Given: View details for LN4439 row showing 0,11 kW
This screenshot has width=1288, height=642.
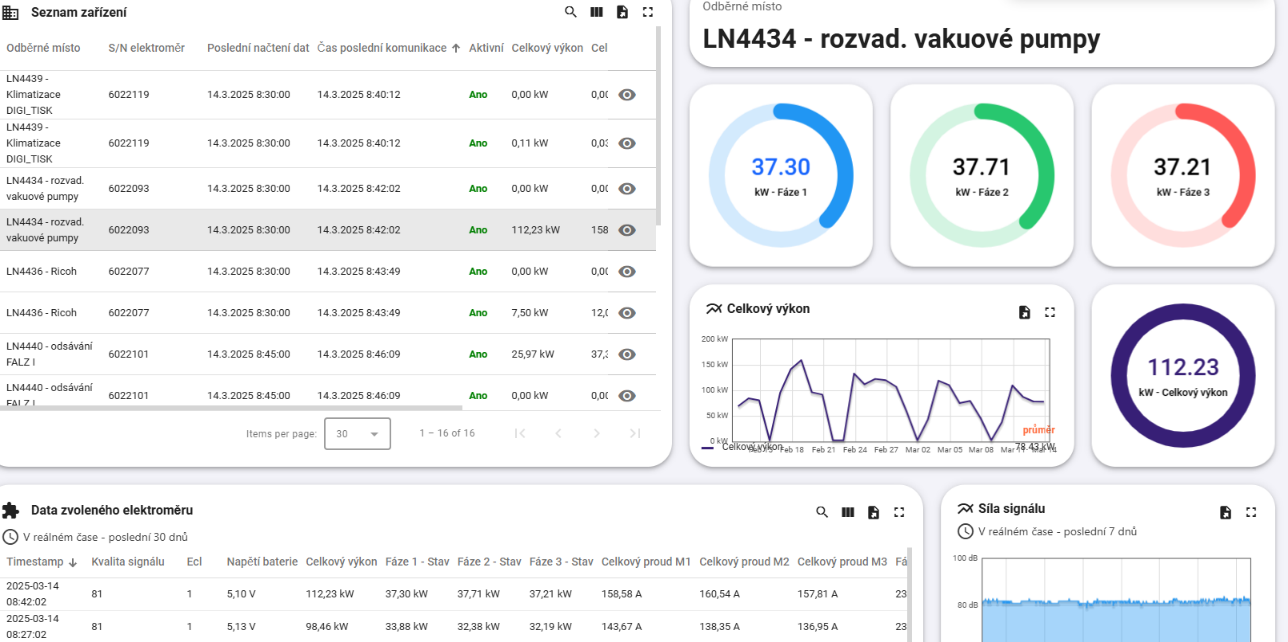Looking at the screenshot, I should (627, 143).
